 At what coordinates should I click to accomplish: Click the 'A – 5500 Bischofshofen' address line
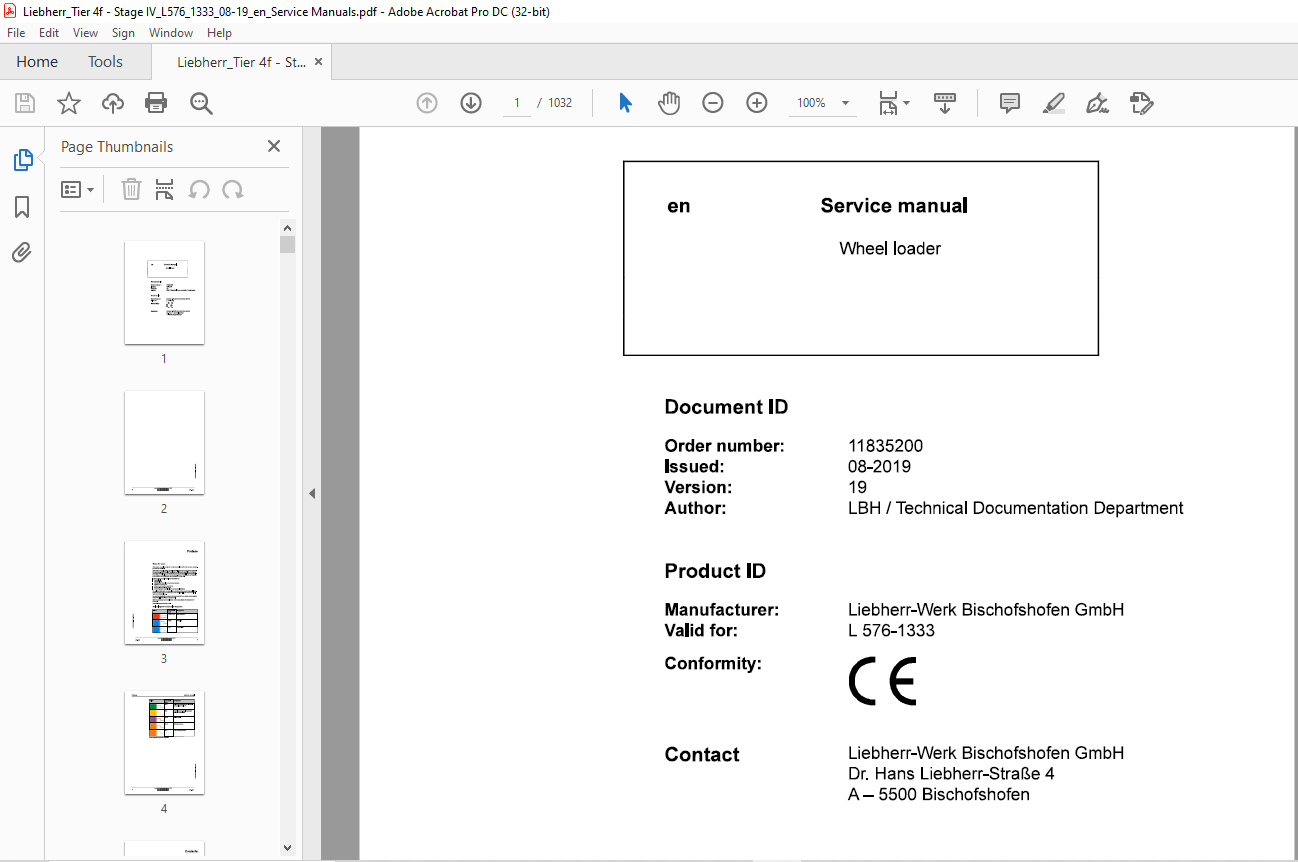click(939, 795)
